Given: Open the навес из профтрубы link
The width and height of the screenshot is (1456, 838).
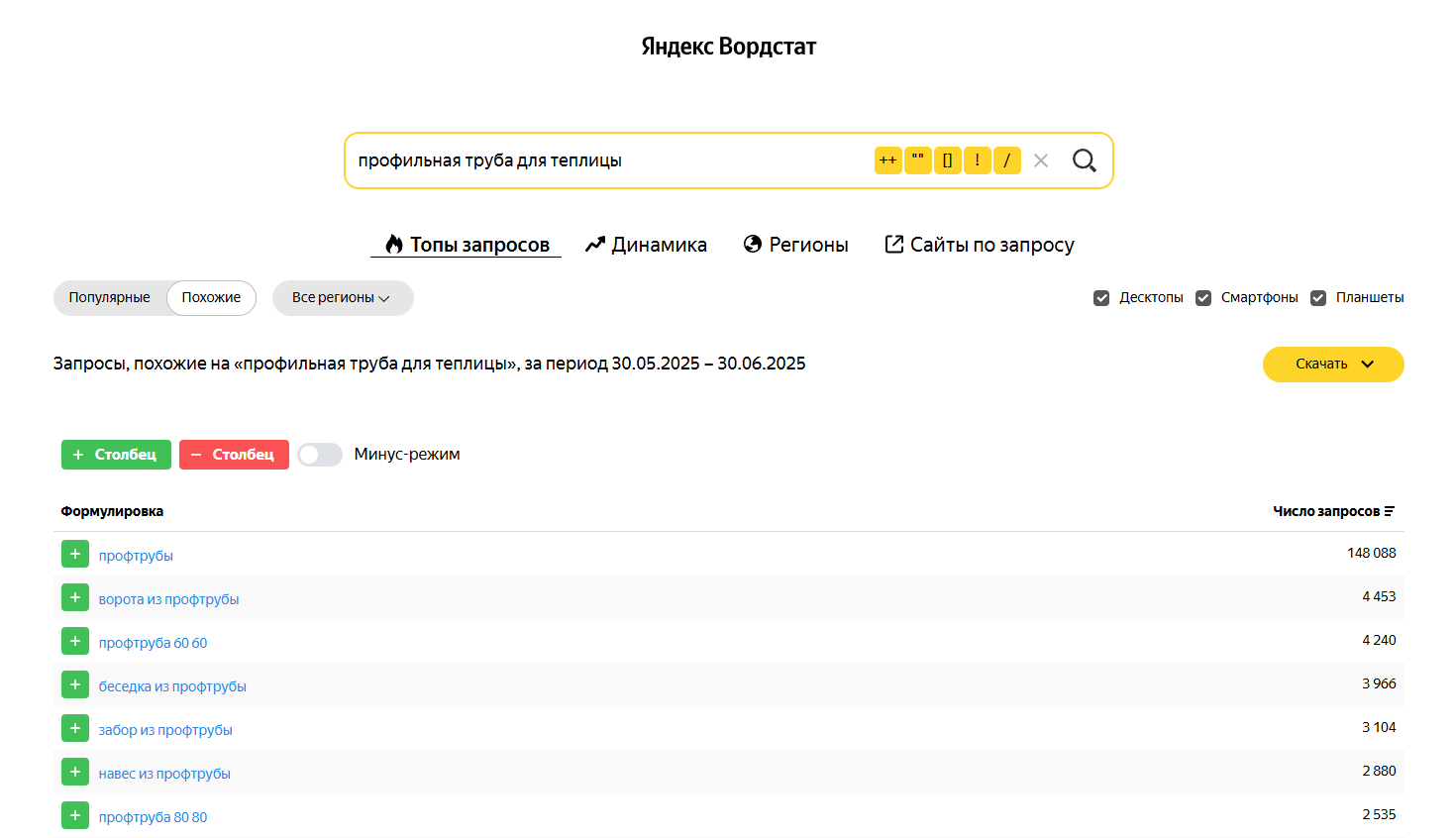Looking at the screenshot, I should (x=164, y=774).
